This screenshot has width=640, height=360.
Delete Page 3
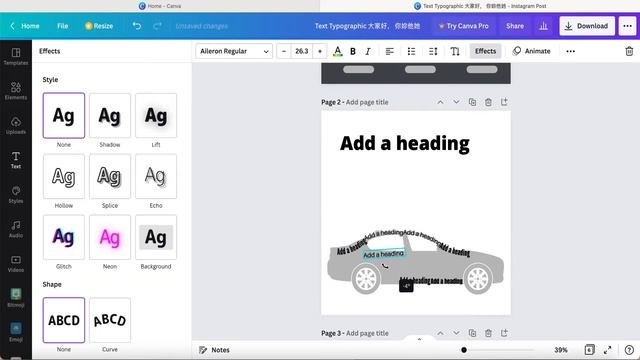(x=488, y=333)
